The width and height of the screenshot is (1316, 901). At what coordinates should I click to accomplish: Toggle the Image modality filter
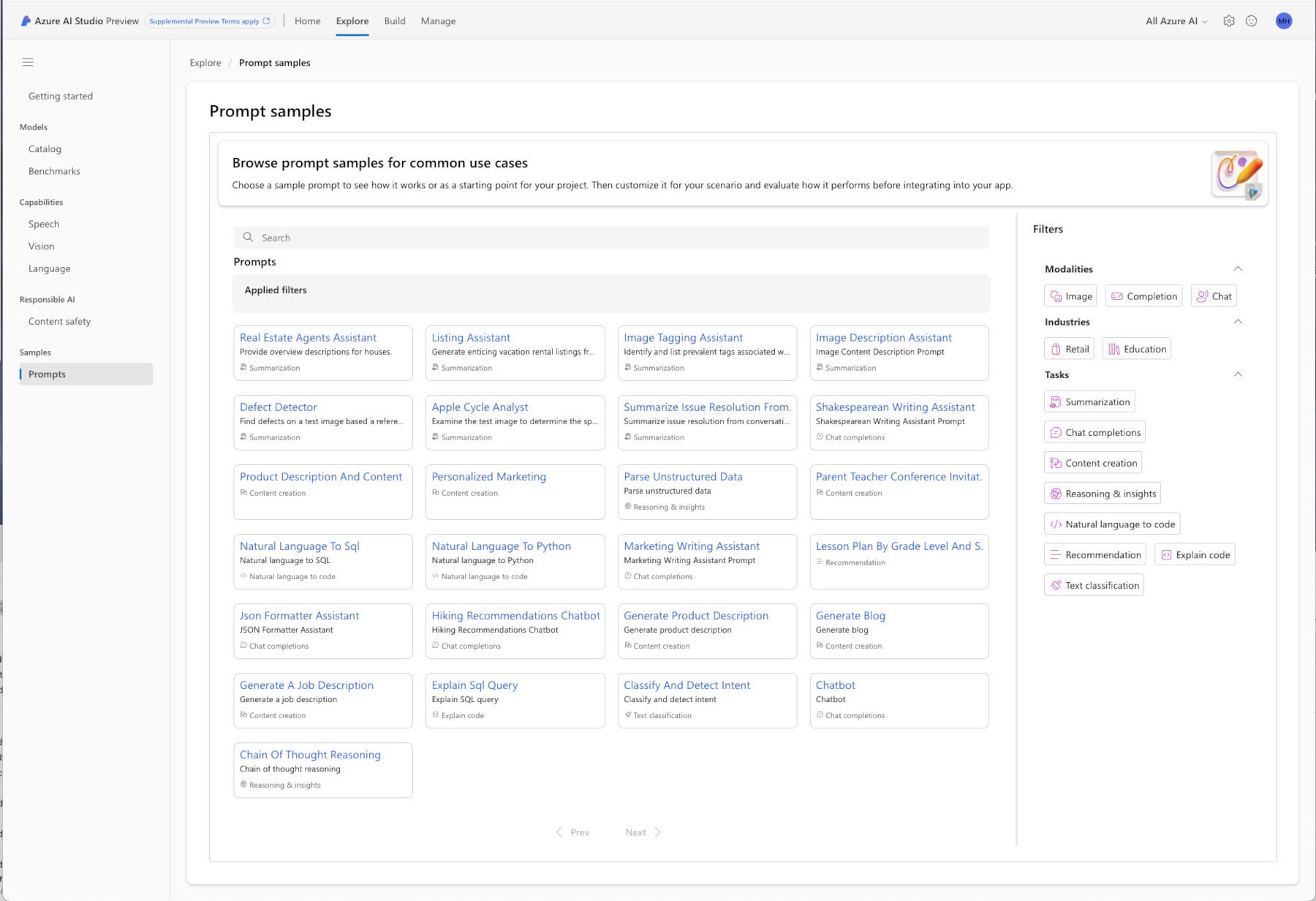[x=1071, y=296]
